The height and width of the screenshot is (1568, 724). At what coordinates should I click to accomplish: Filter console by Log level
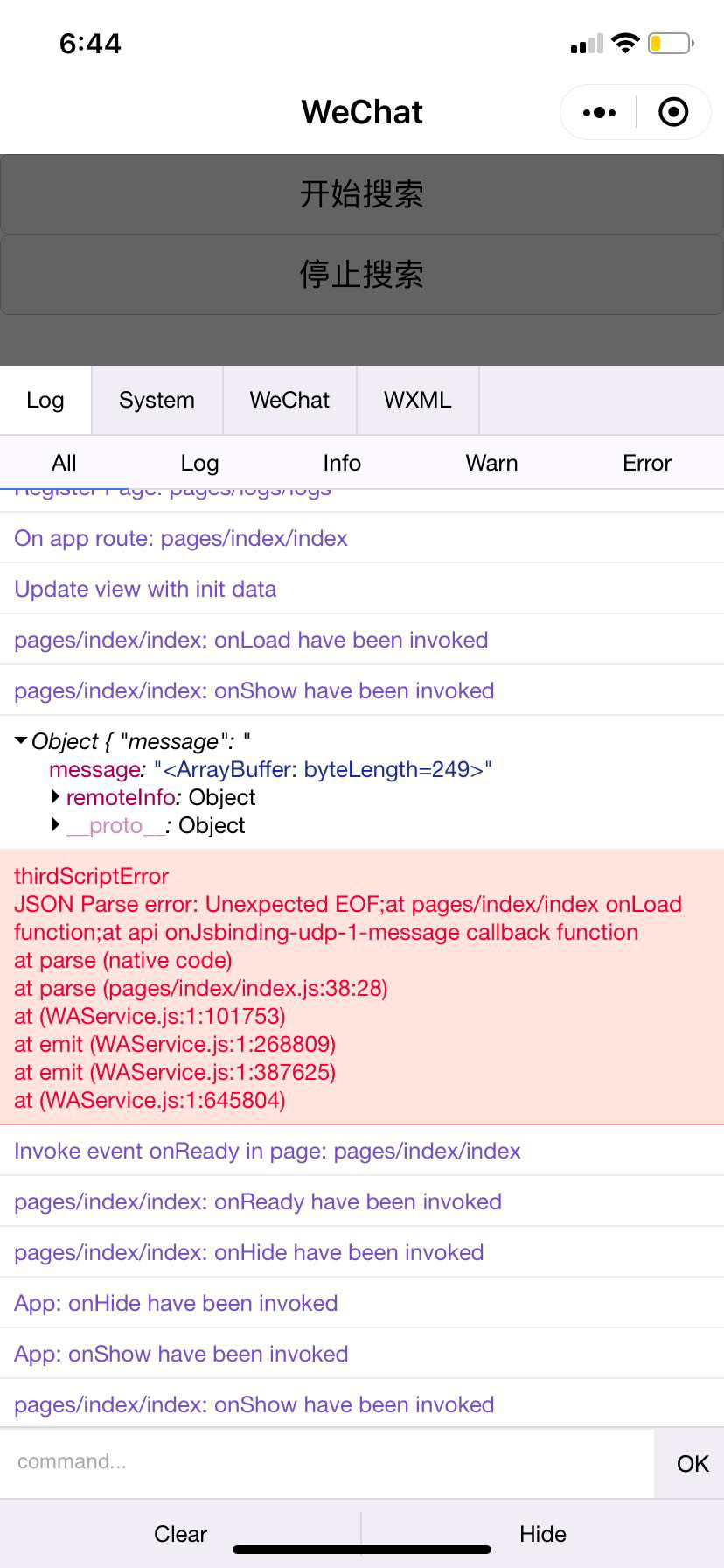(x=199, y=463)
